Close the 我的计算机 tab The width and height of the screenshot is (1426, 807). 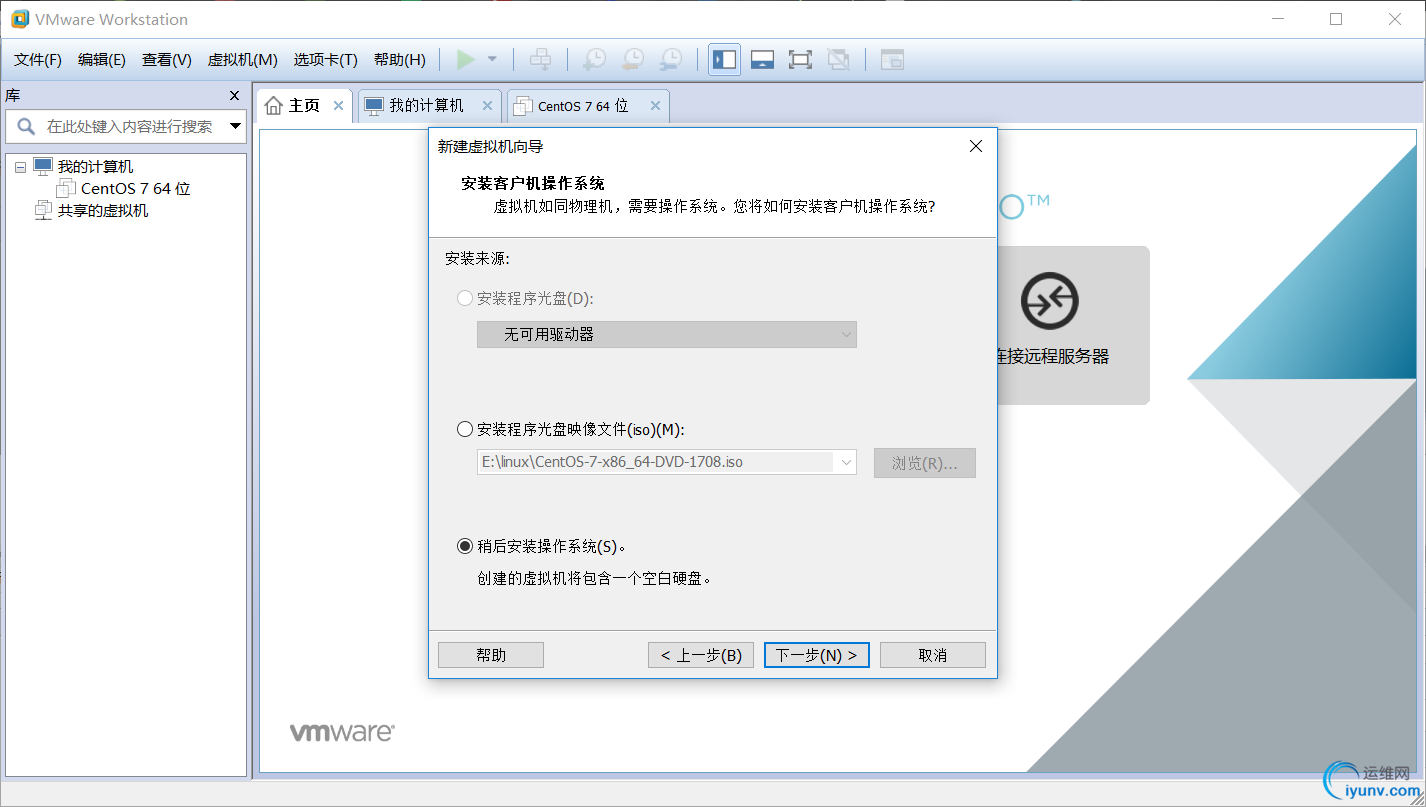(487, 105)
